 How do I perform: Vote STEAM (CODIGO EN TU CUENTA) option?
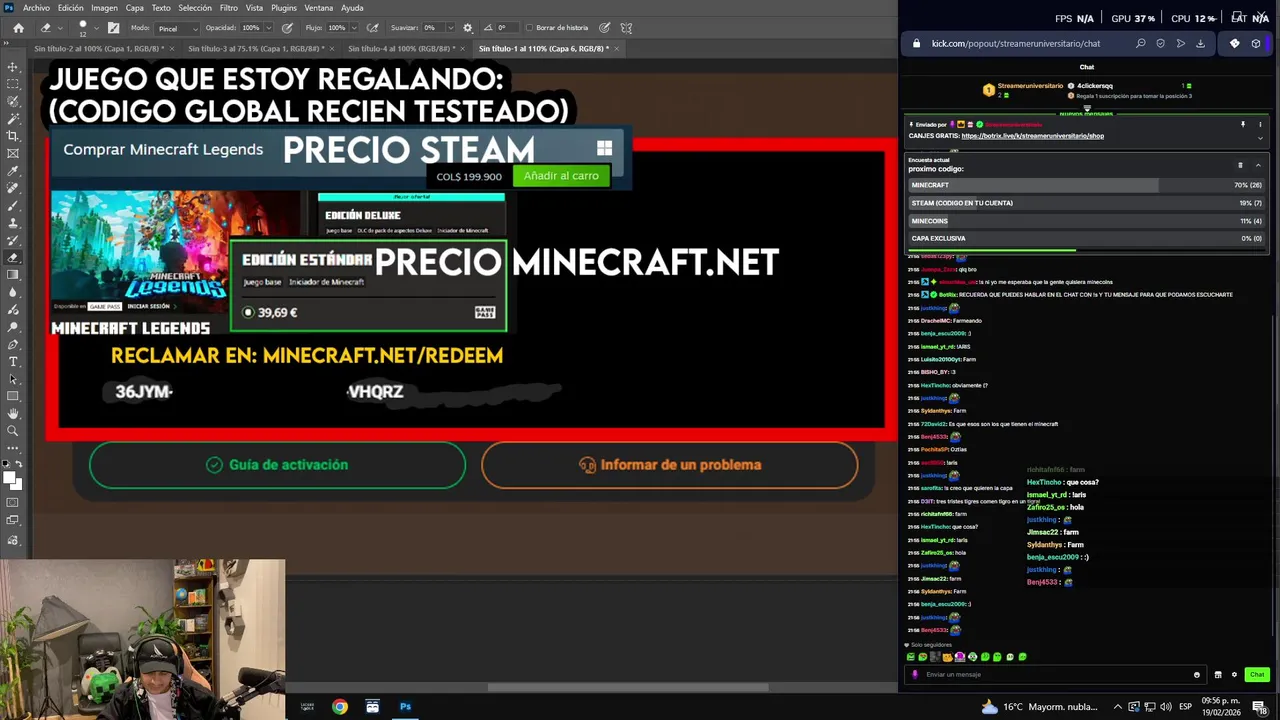coord(1086,203)
